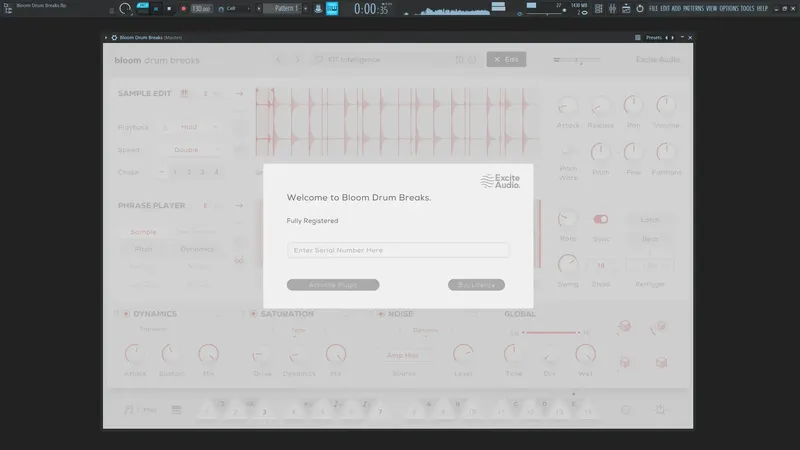Open the EDIT menu
The height and width of the screenshot is (450, 800).
point(665,9)
